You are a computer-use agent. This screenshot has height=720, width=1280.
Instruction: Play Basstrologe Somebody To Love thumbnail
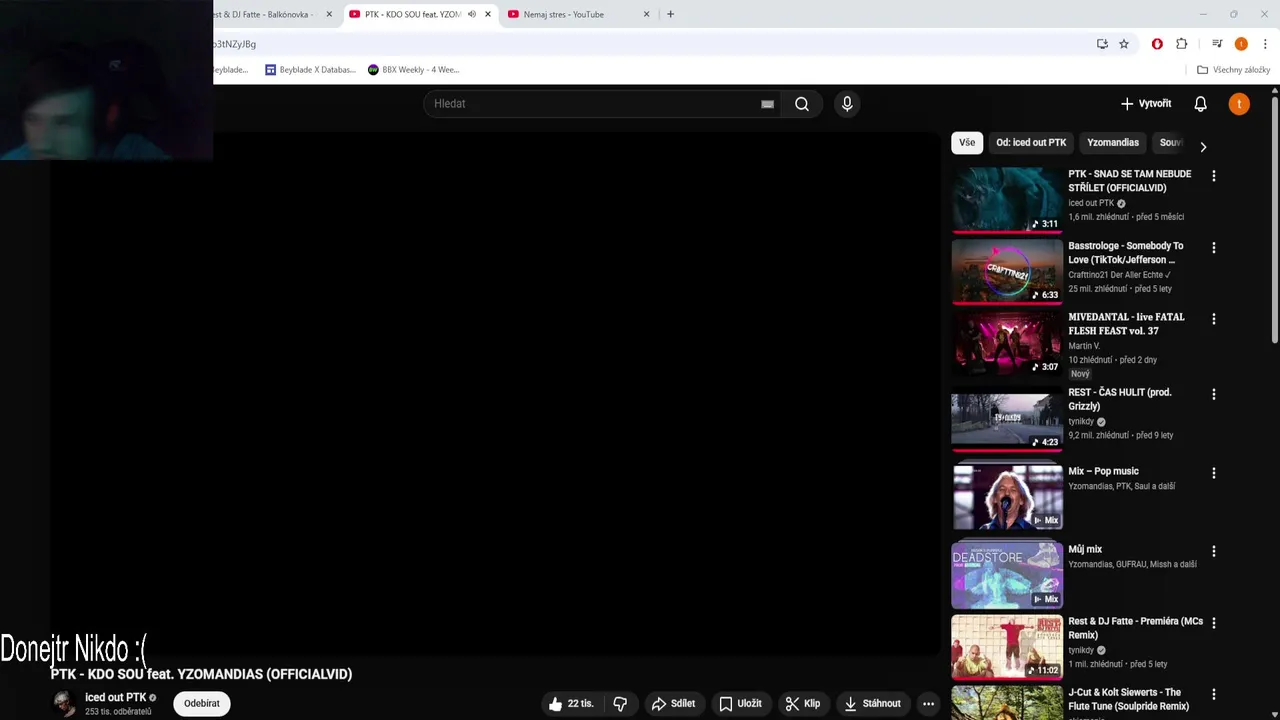(1006, 271)
